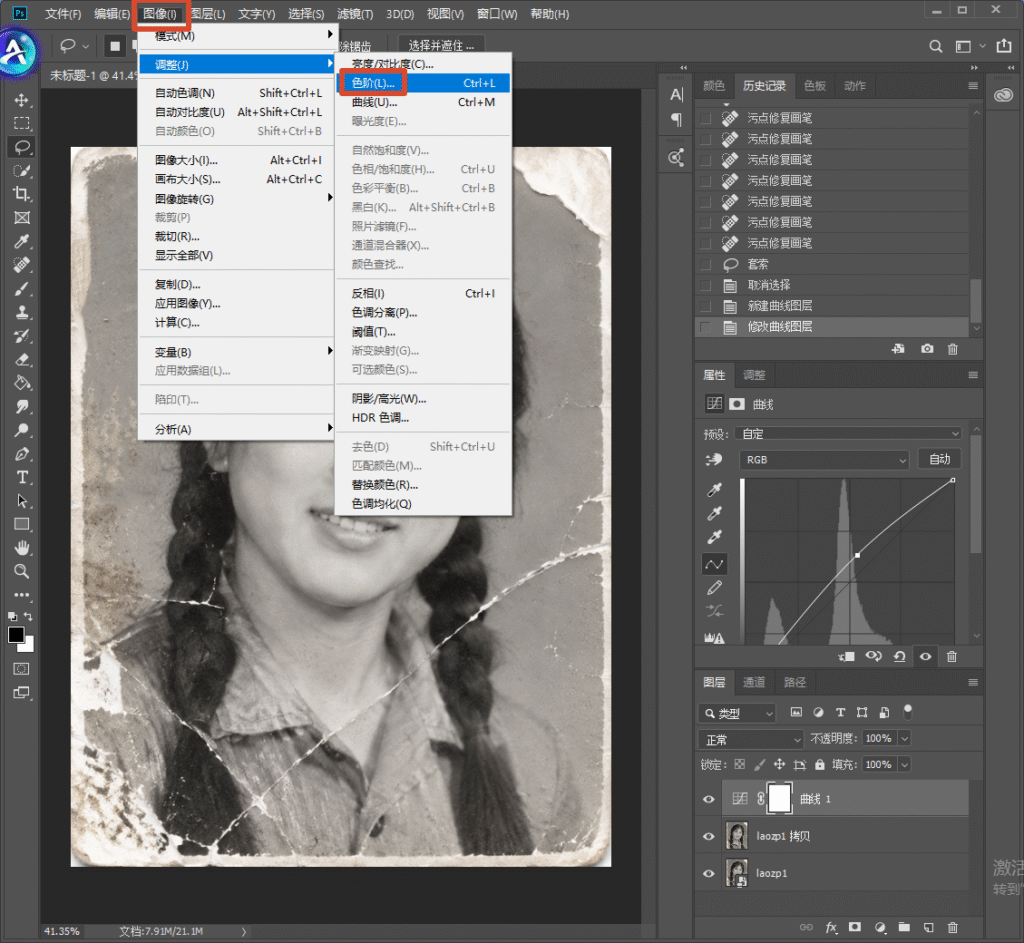The image size is (1024, 943).
Task: Toggle curves adjustment visibility eye in Properties
Action: (x=925, y=656)
